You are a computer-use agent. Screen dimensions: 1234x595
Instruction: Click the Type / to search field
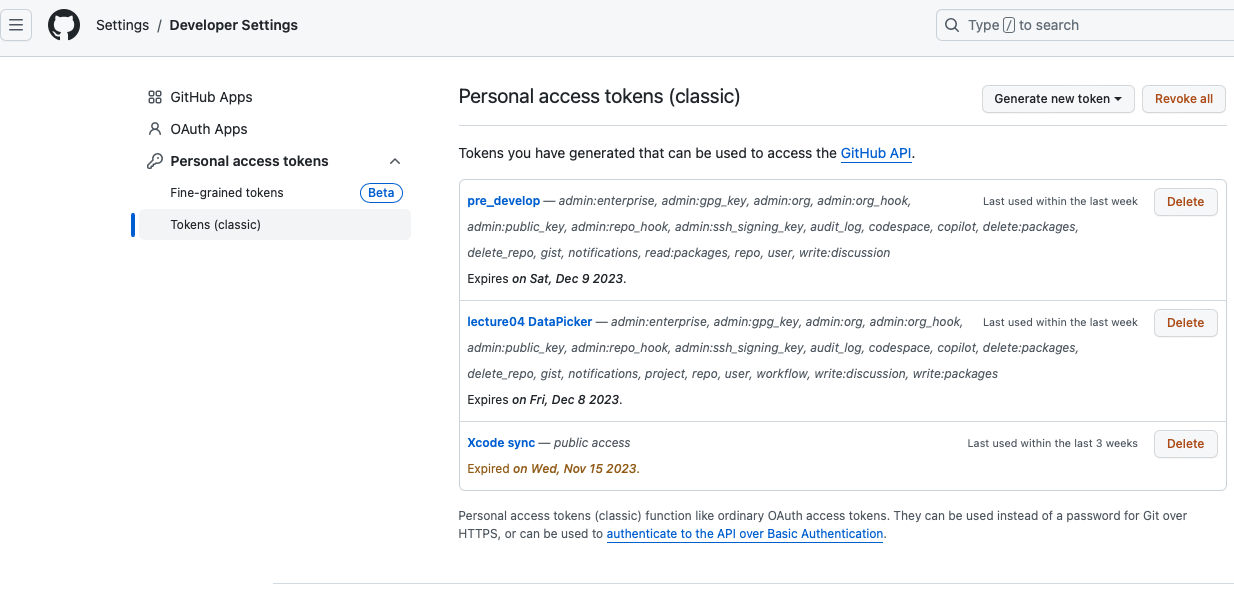coord(1090,25)
